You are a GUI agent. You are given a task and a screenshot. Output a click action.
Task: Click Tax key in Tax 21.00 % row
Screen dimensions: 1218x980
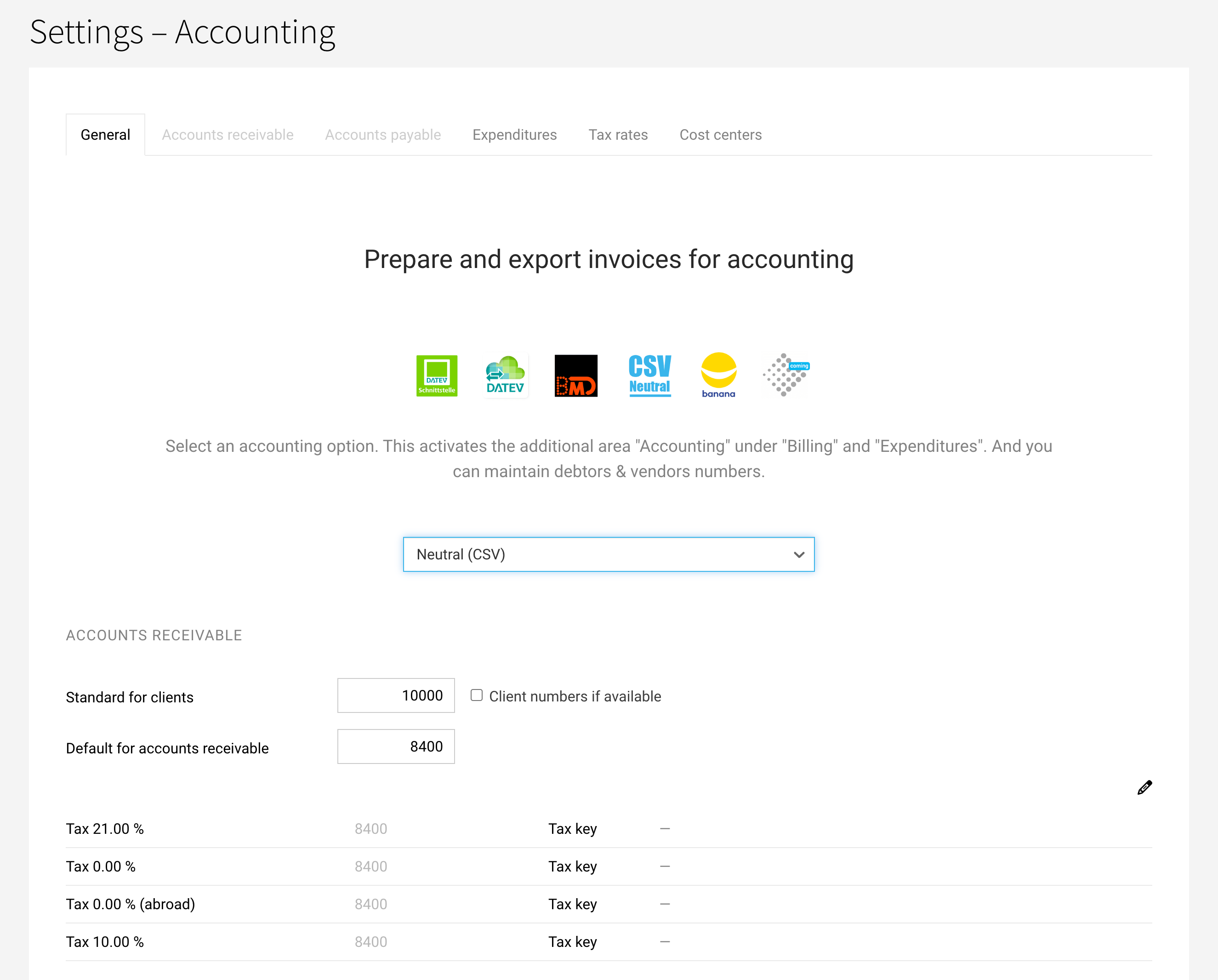coord(572,829)
